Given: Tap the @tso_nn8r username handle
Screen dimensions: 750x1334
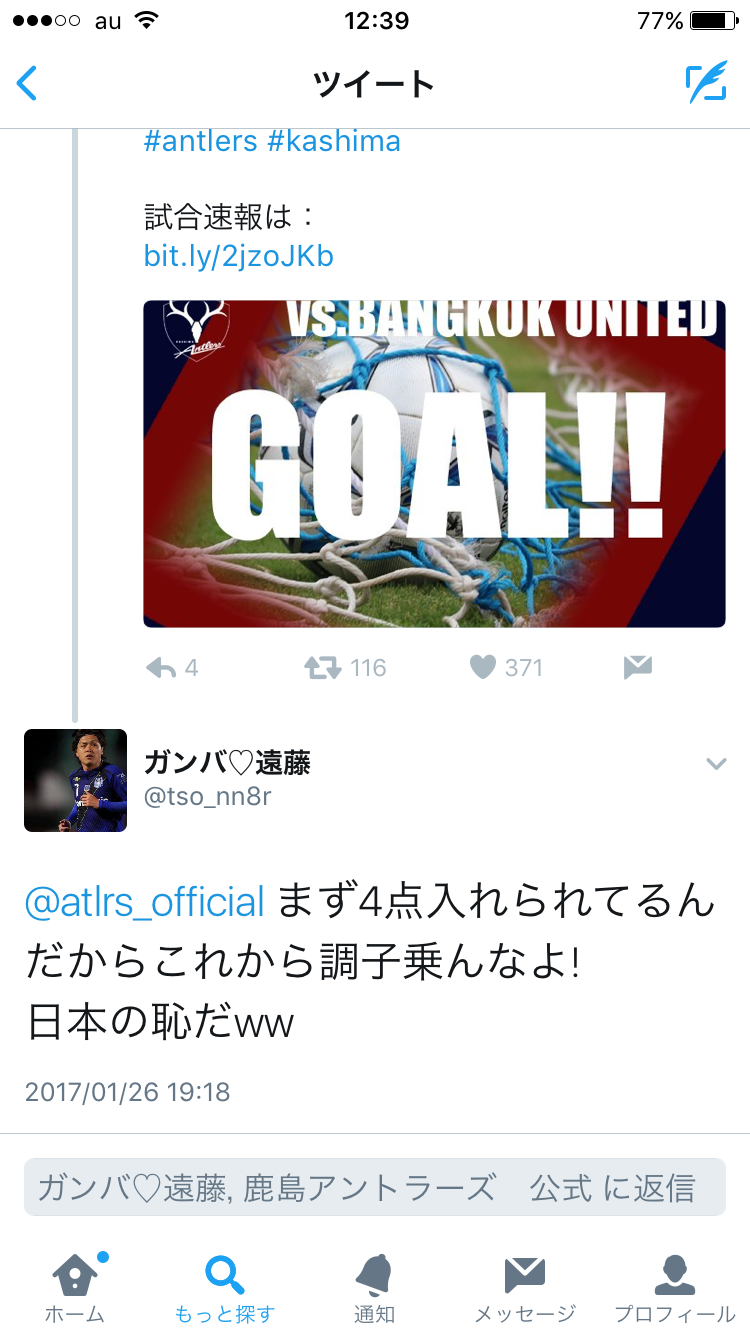Looking at the screenshot, I should pyautogui.click(x=208, y=797).
